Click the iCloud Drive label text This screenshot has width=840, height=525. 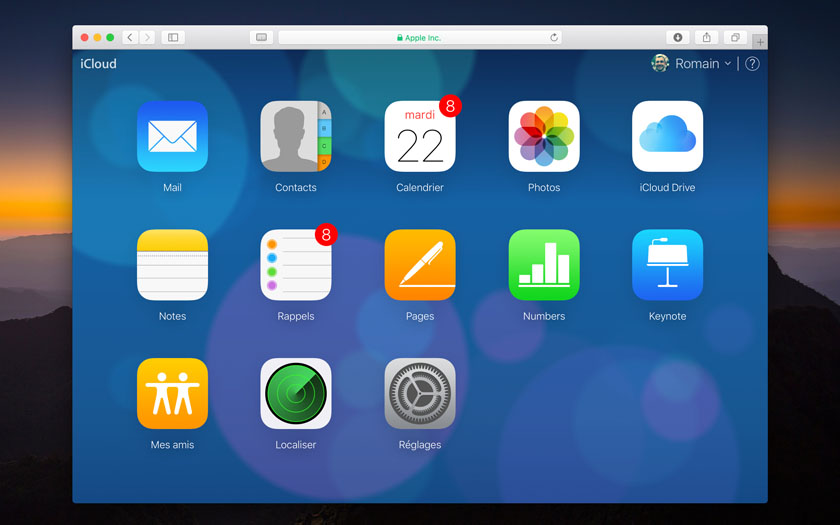click(x=668, y=188)
